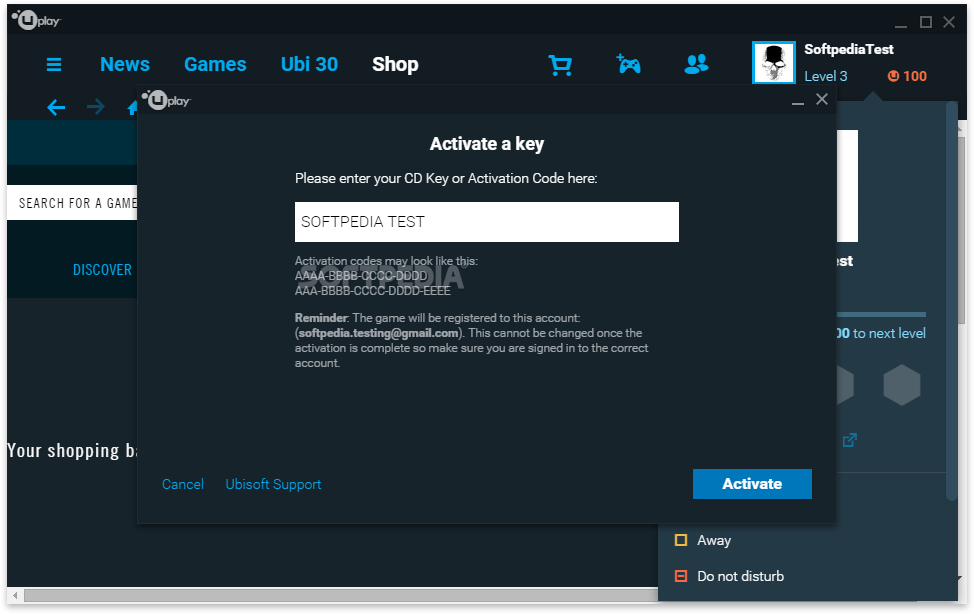Click the level progress bar

pos(881,314)
